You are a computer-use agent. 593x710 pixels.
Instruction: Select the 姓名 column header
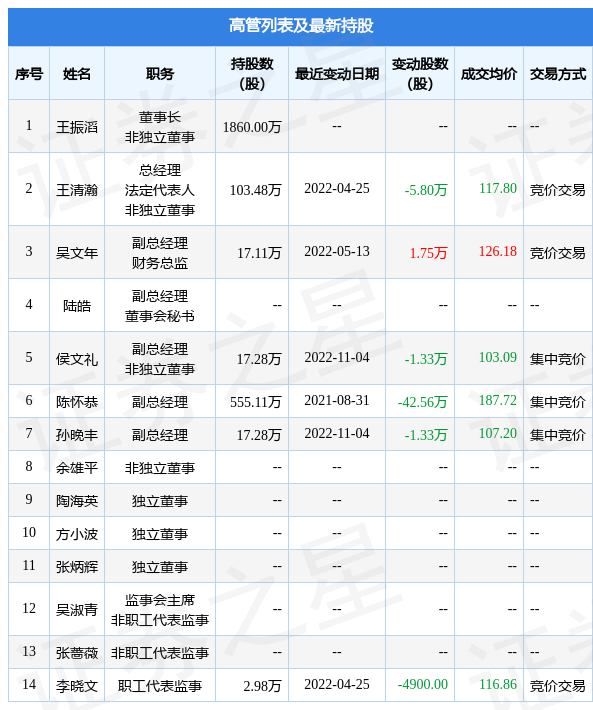pos(77,74)
